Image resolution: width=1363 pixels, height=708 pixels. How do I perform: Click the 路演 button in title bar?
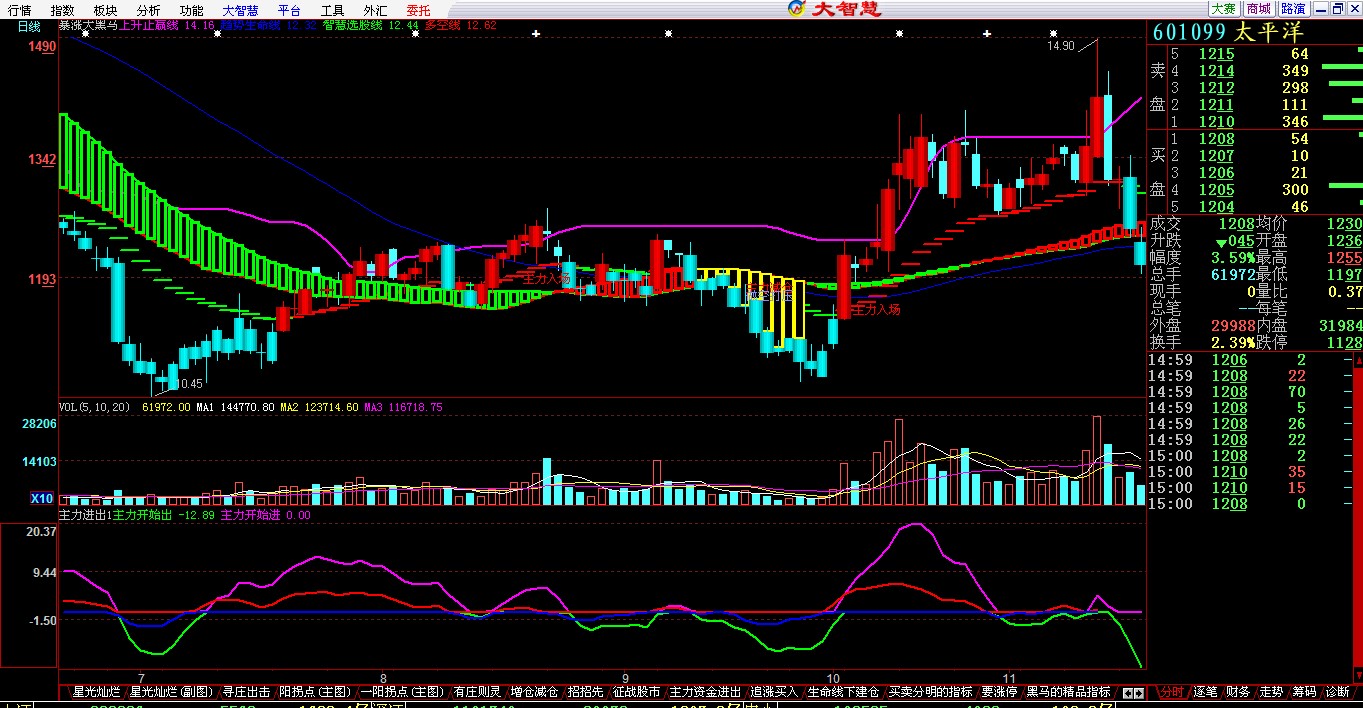pos(1293,8)
